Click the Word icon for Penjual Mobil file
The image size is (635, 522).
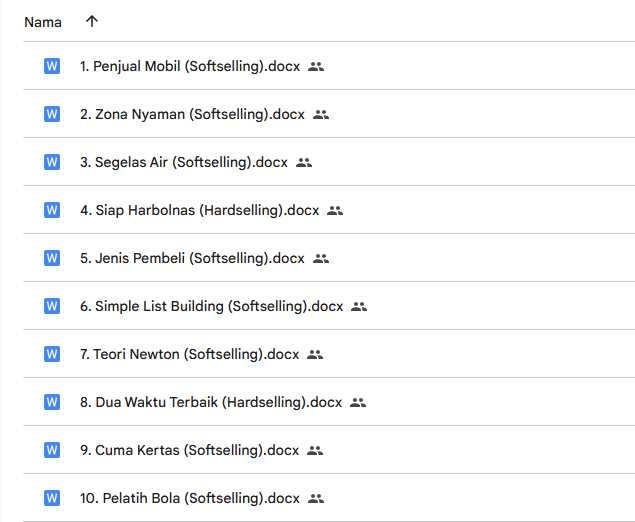[x=52, y=67]
